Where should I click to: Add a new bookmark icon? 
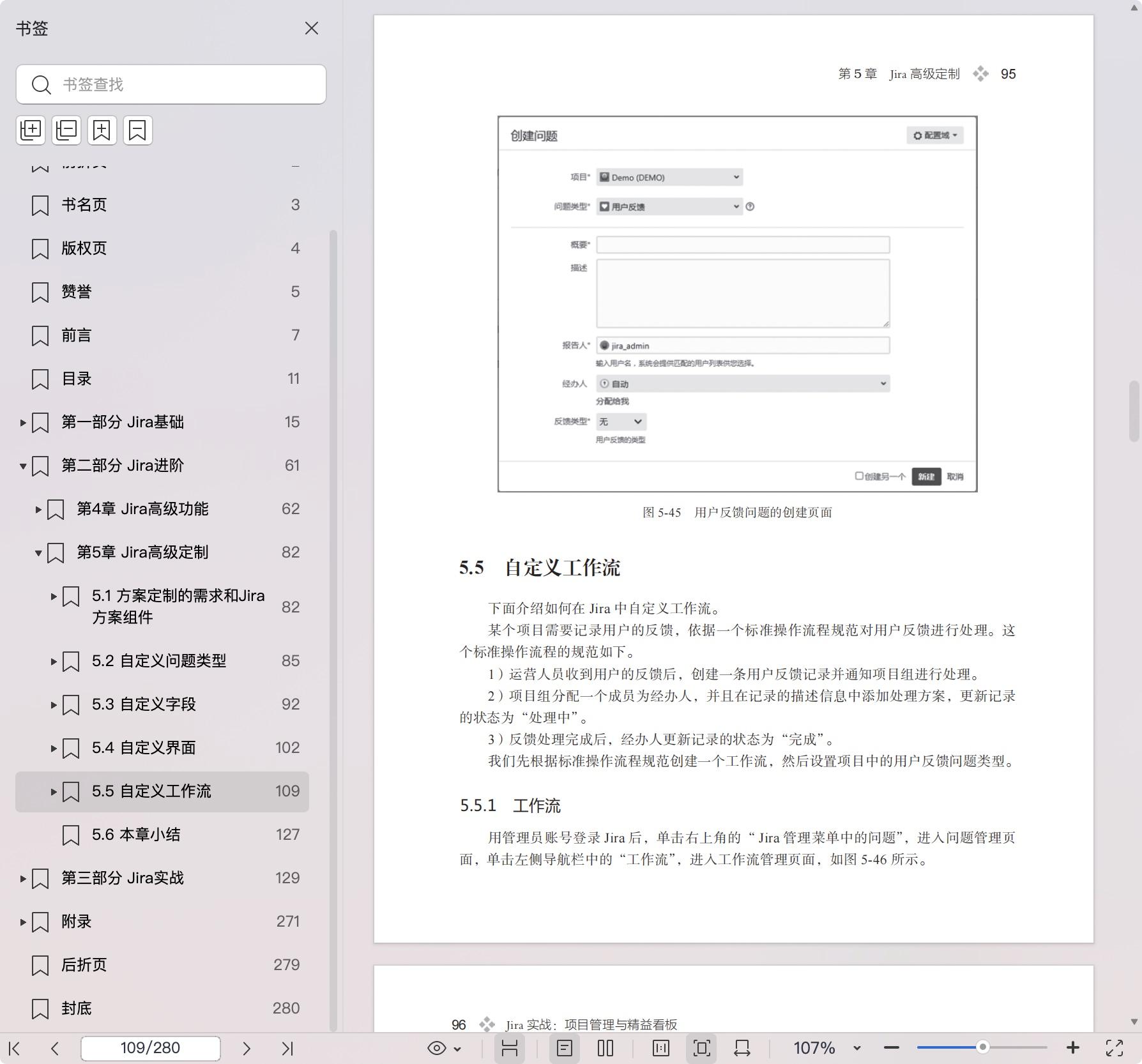click(102, 130)
